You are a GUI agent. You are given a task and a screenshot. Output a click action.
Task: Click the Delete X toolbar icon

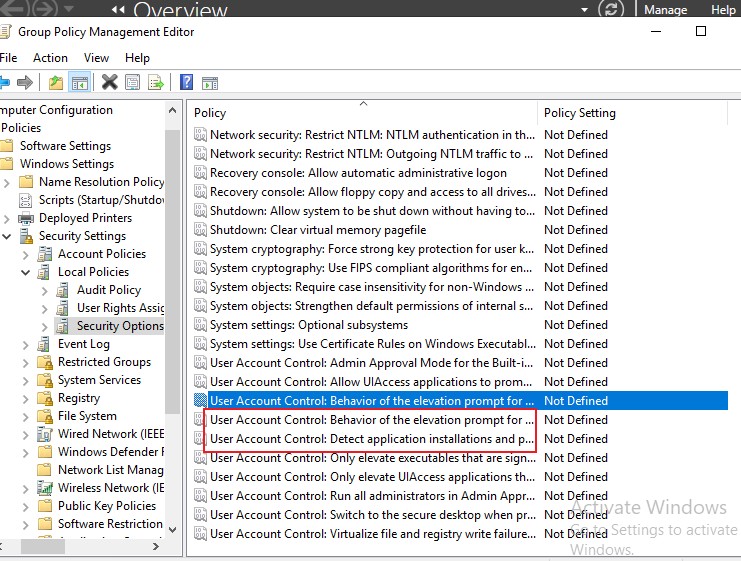[109, 82]
